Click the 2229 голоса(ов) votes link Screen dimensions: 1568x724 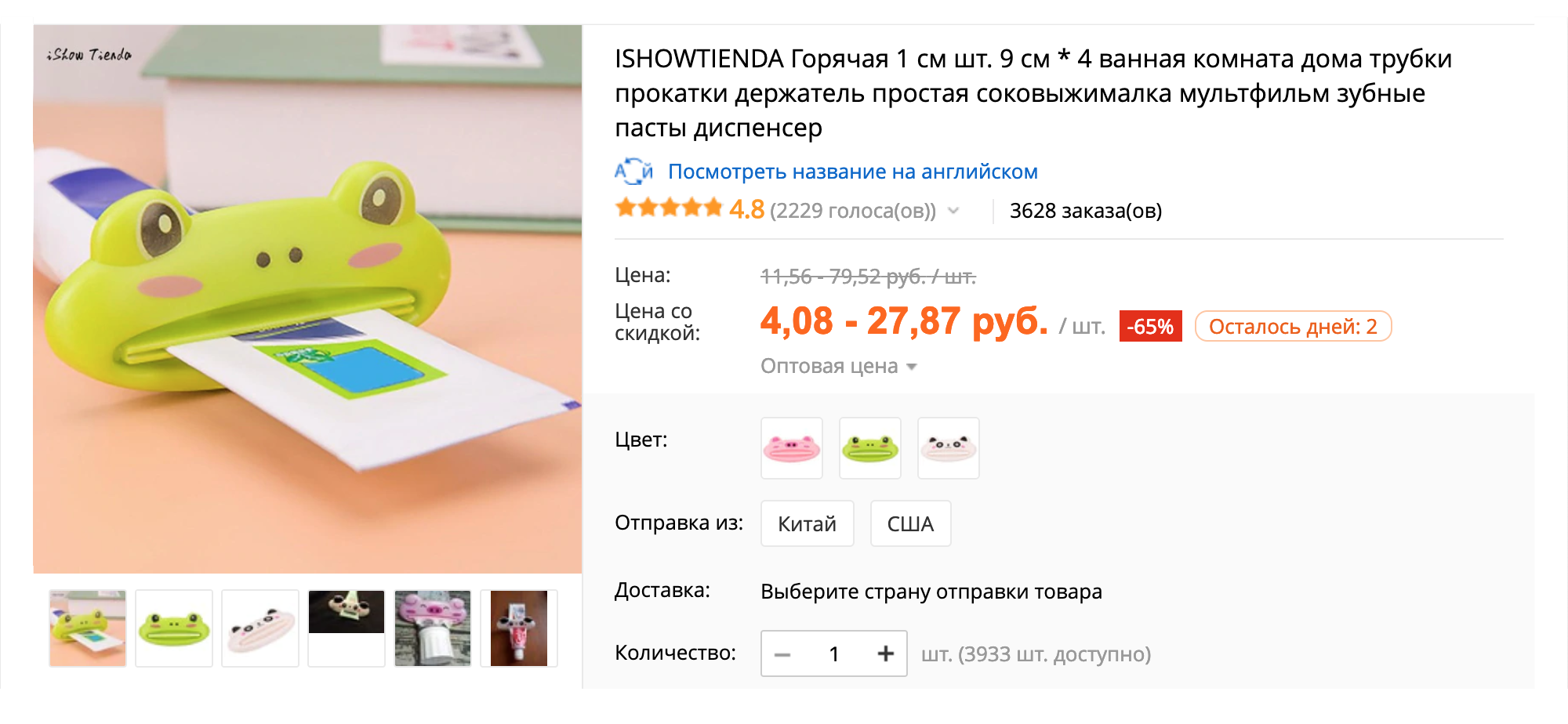(853, 211)
